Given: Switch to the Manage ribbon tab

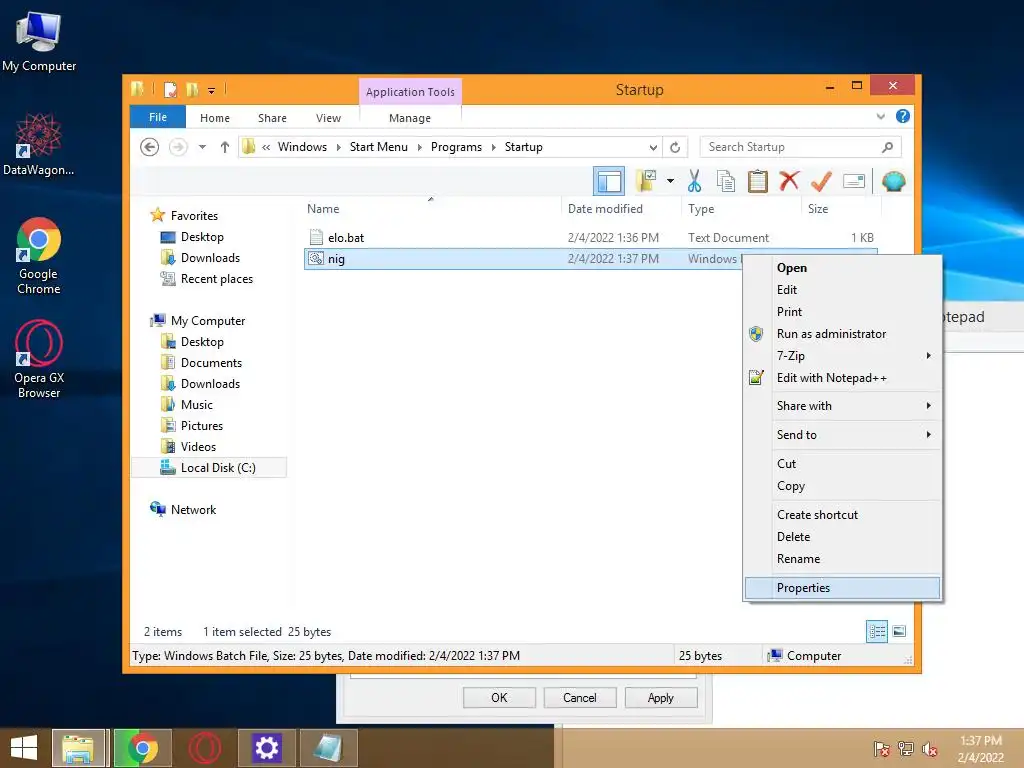Looking at the screenshot, I should [410, 118].
